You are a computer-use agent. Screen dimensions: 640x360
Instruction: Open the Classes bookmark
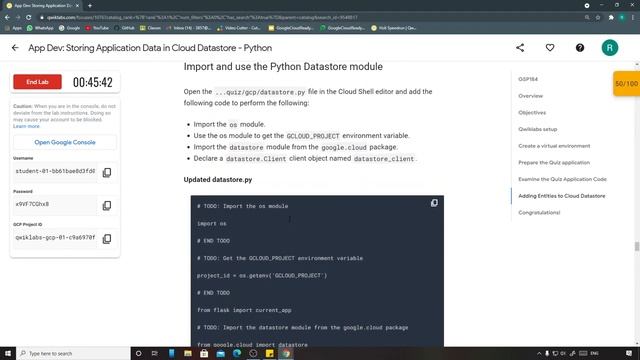(x=150, y=28)
